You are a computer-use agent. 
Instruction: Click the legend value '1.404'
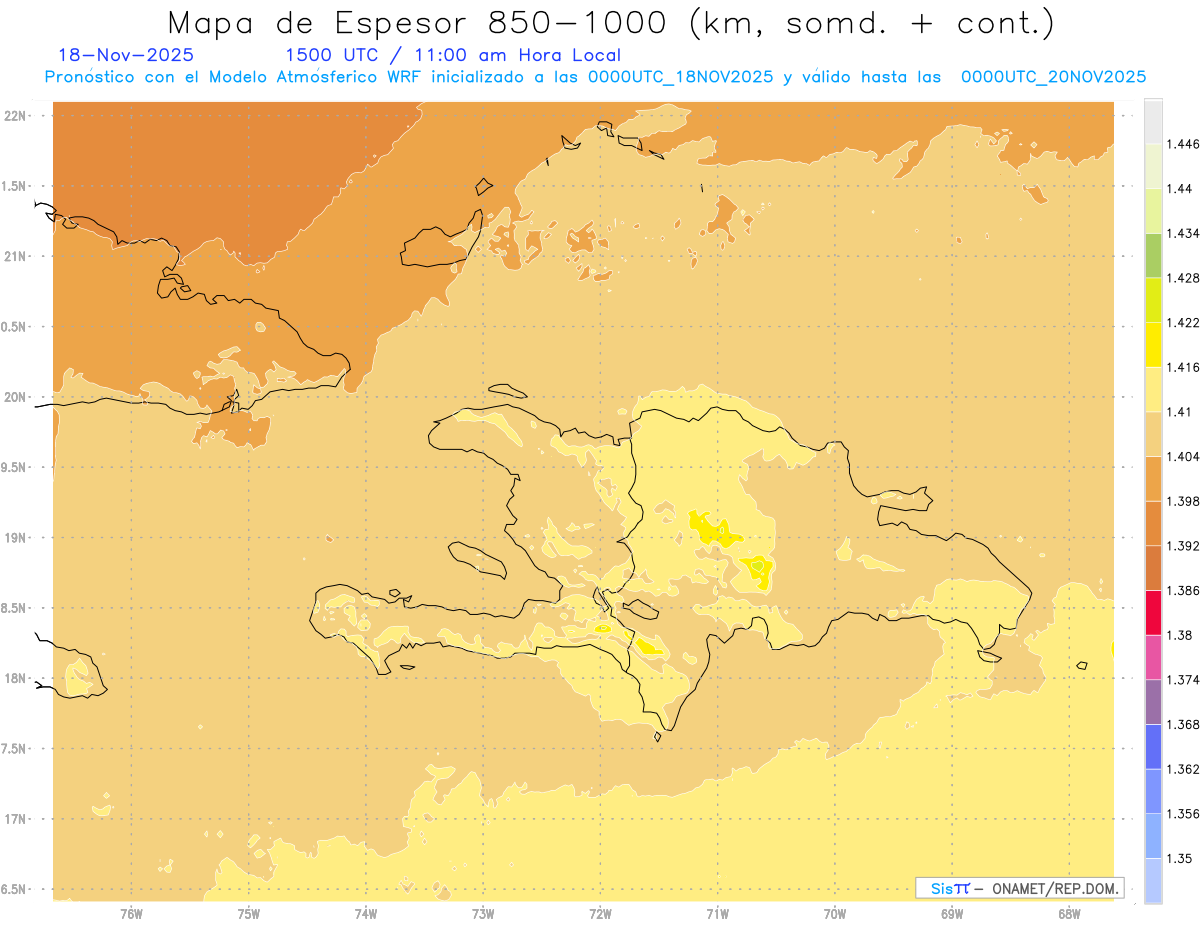tap(1183, 457)
